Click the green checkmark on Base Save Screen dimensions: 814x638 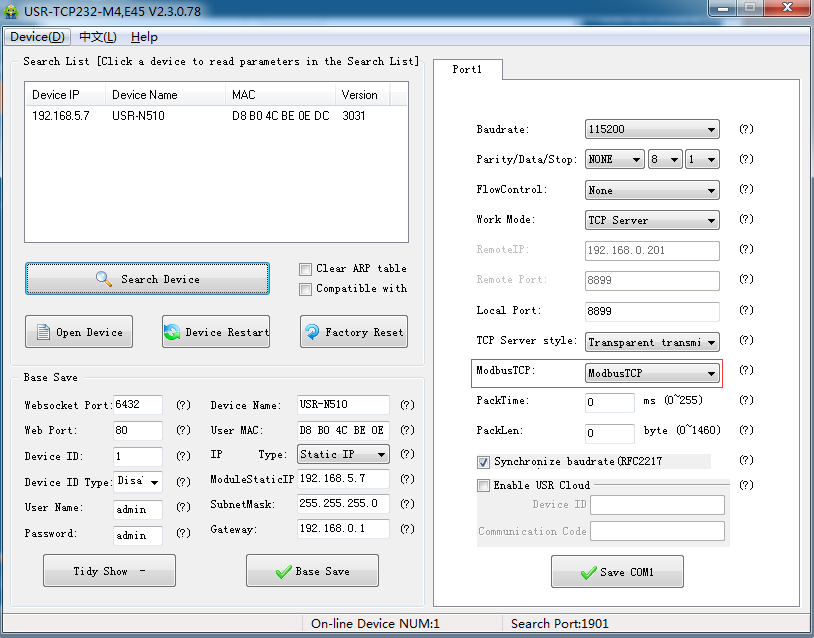[283, 572]
